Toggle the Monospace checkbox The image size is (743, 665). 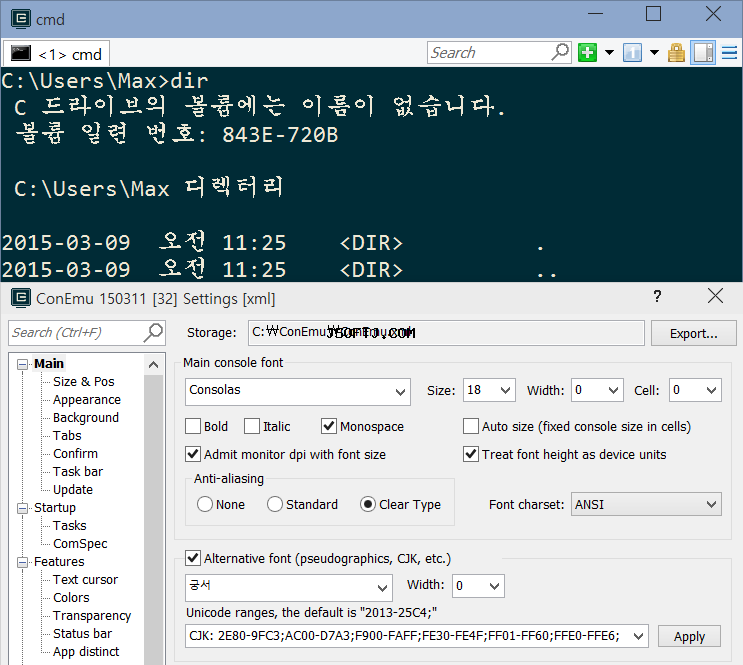[329, 426]
